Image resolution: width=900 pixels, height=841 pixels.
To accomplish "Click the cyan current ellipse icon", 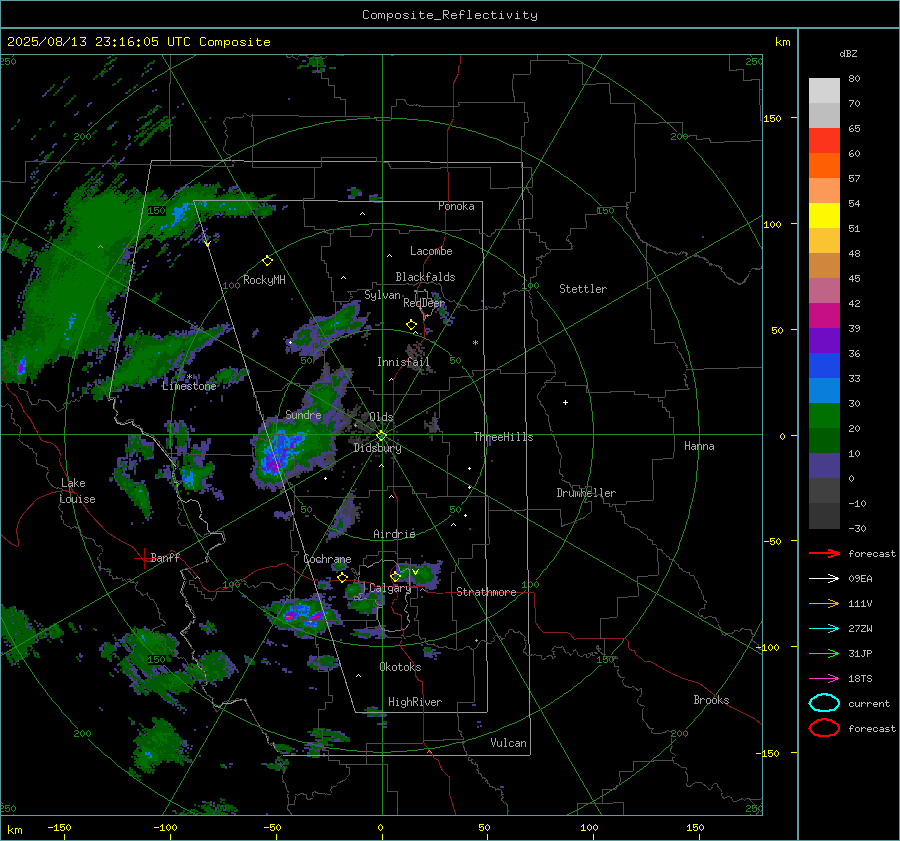I will (824, 703).
